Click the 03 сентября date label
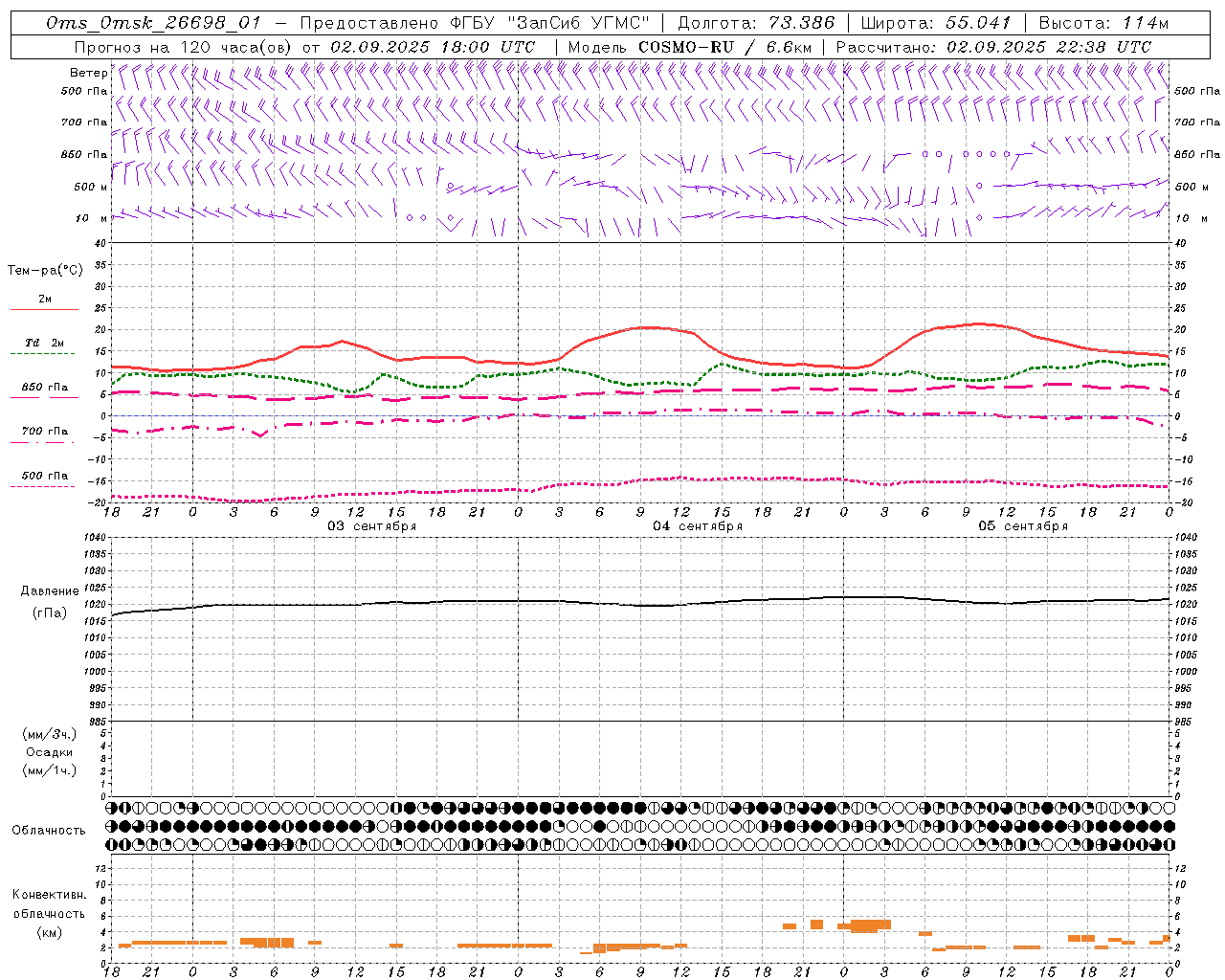1225x980 pixels. pyautogui.click(x=371, y=526)
